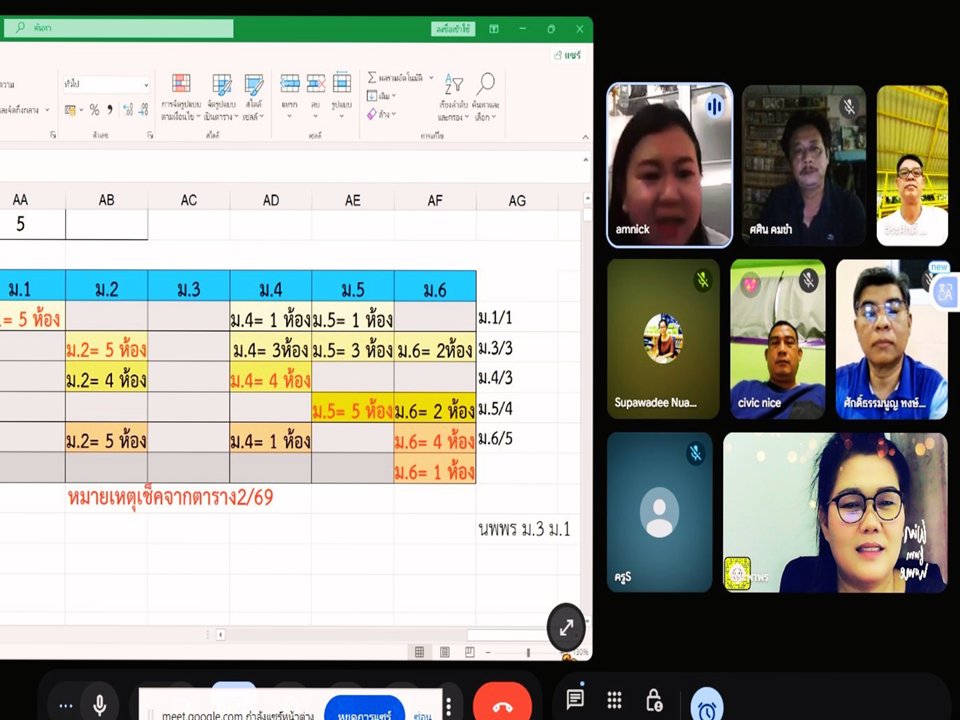Open the Merge and Center dropdown arrow

point(48,110)
